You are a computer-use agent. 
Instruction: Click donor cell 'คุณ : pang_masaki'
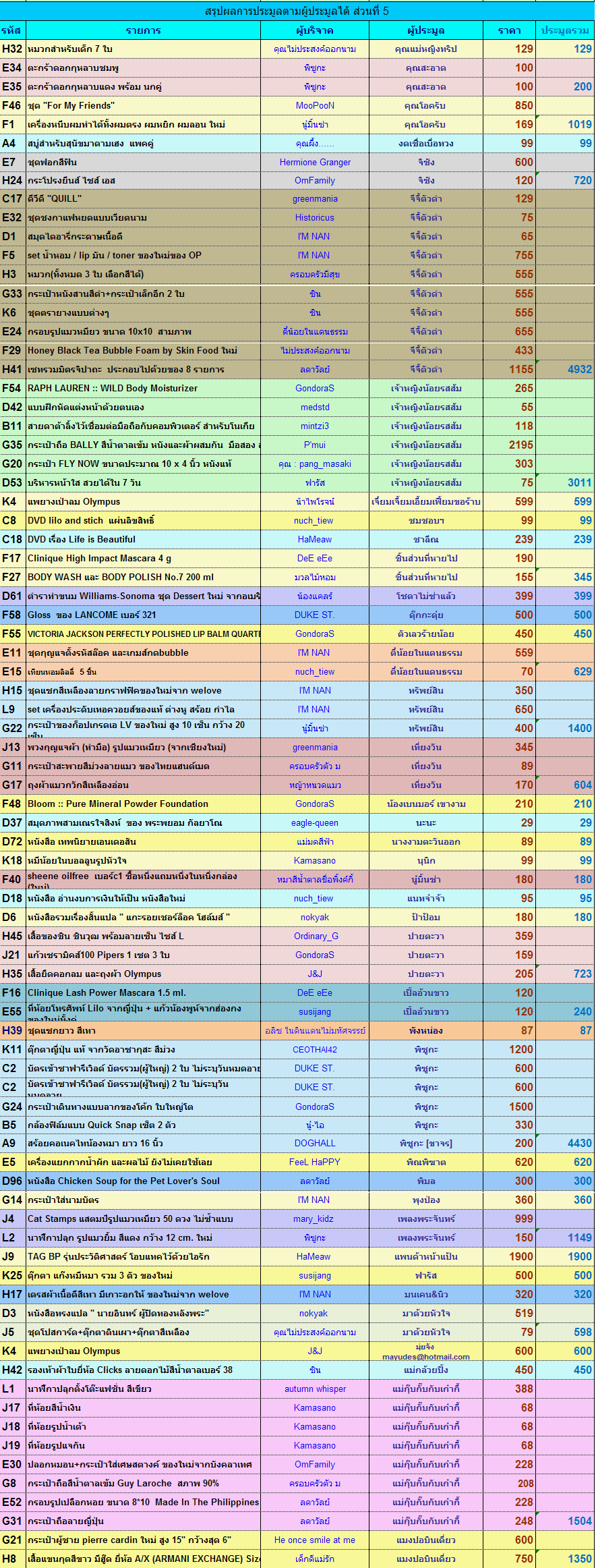315,464
